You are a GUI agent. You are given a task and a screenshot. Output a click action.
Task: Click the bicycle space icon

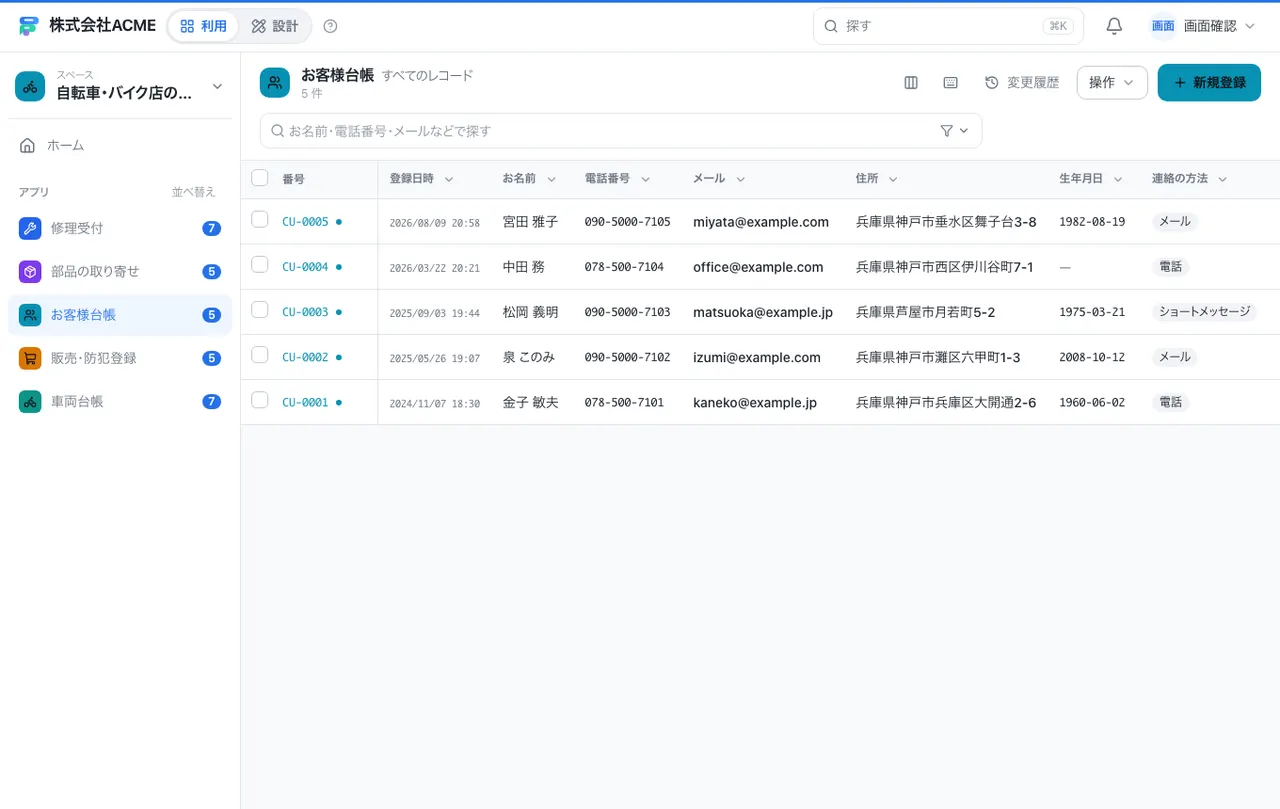[x=30, y=87]
